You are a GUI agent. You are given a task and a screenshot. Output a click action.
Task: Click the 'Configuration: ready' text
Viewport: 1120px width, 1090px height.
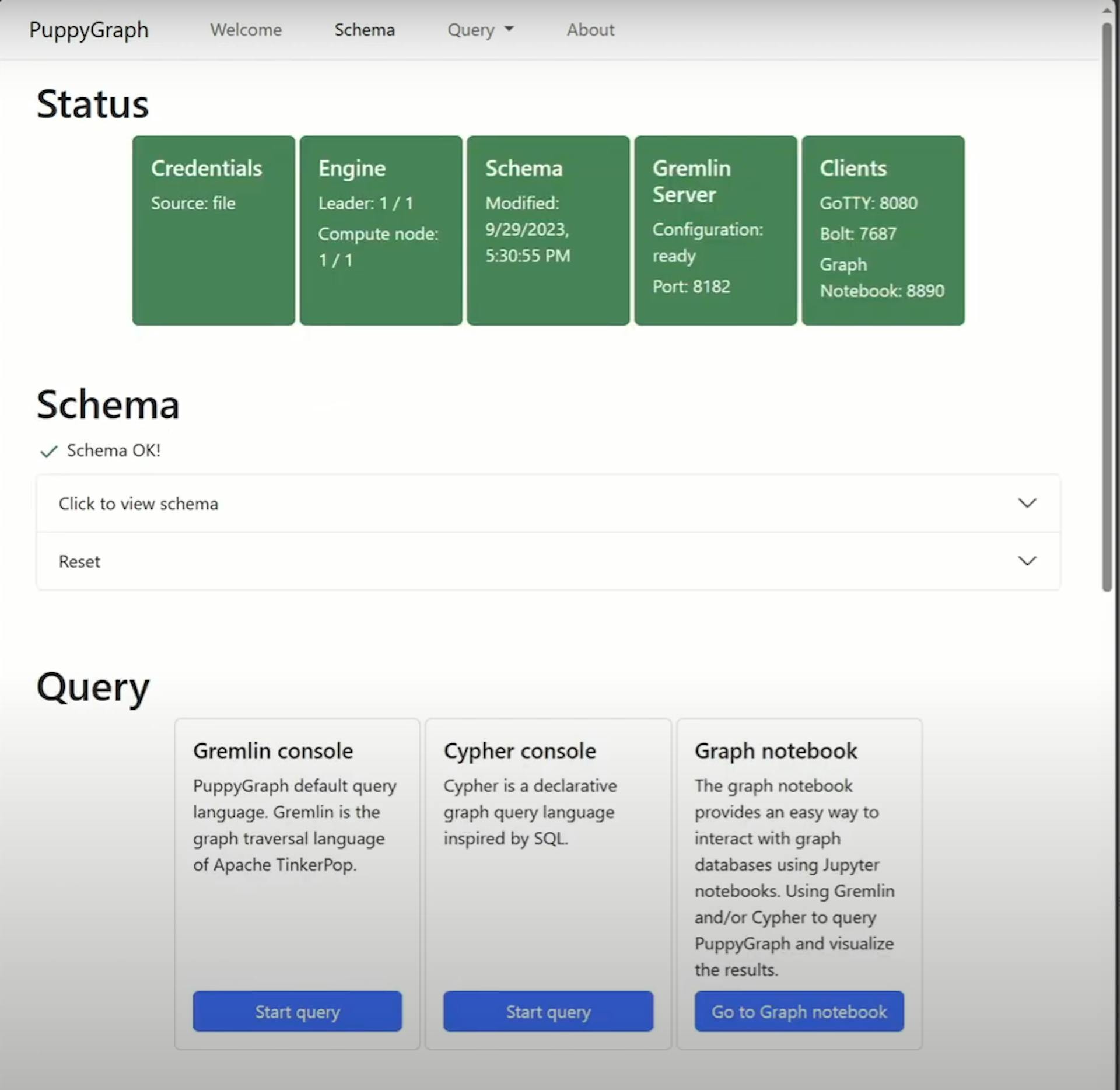[708, 243]
